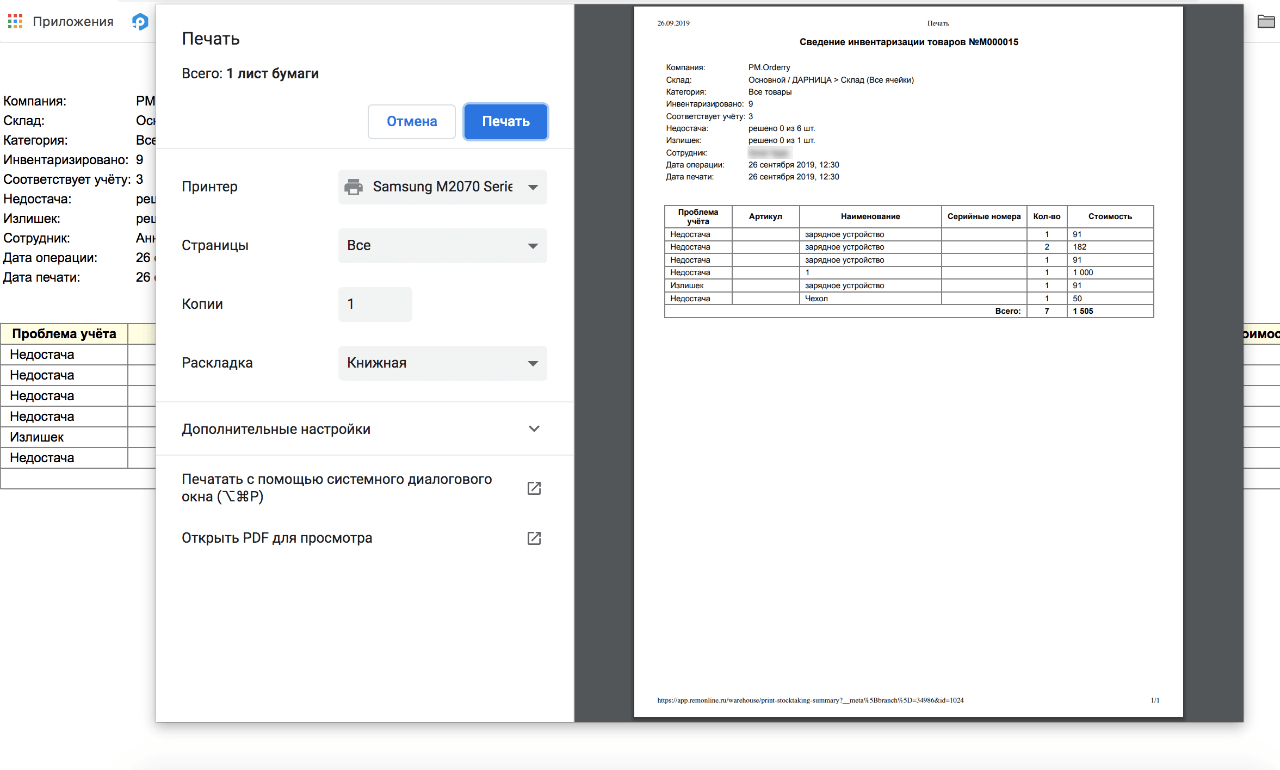Click the preview title Сведение инвентаризации товаров
The height and width of the screenshot is (770, 1280).
909,42
